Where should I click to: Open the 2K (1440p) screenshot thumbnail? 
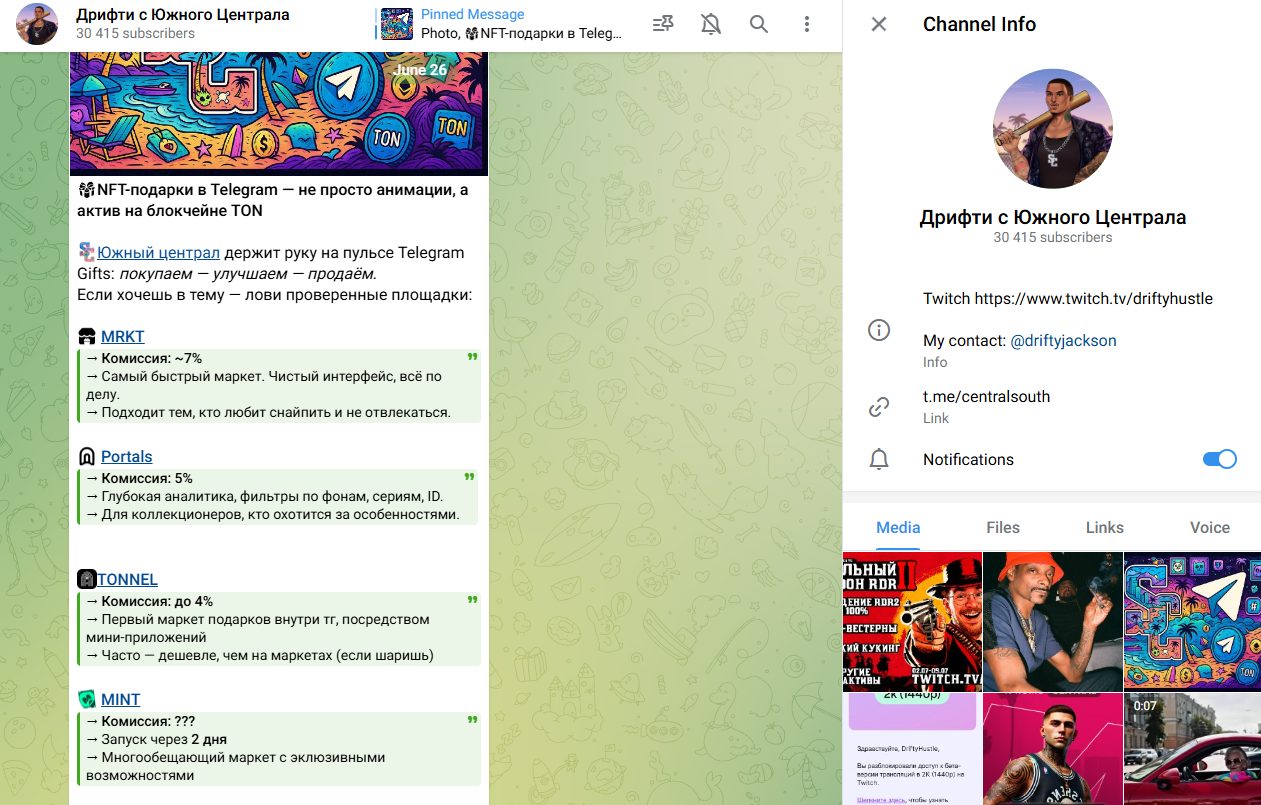[x=912, y=749]
